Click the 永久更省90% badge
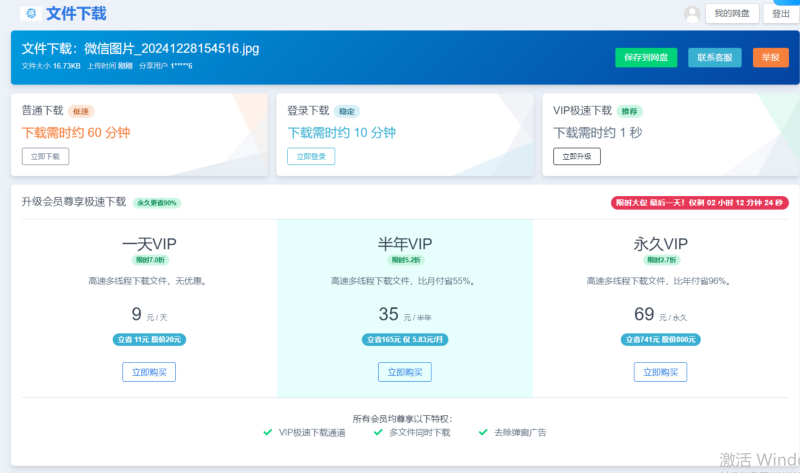 pos(157,203)
